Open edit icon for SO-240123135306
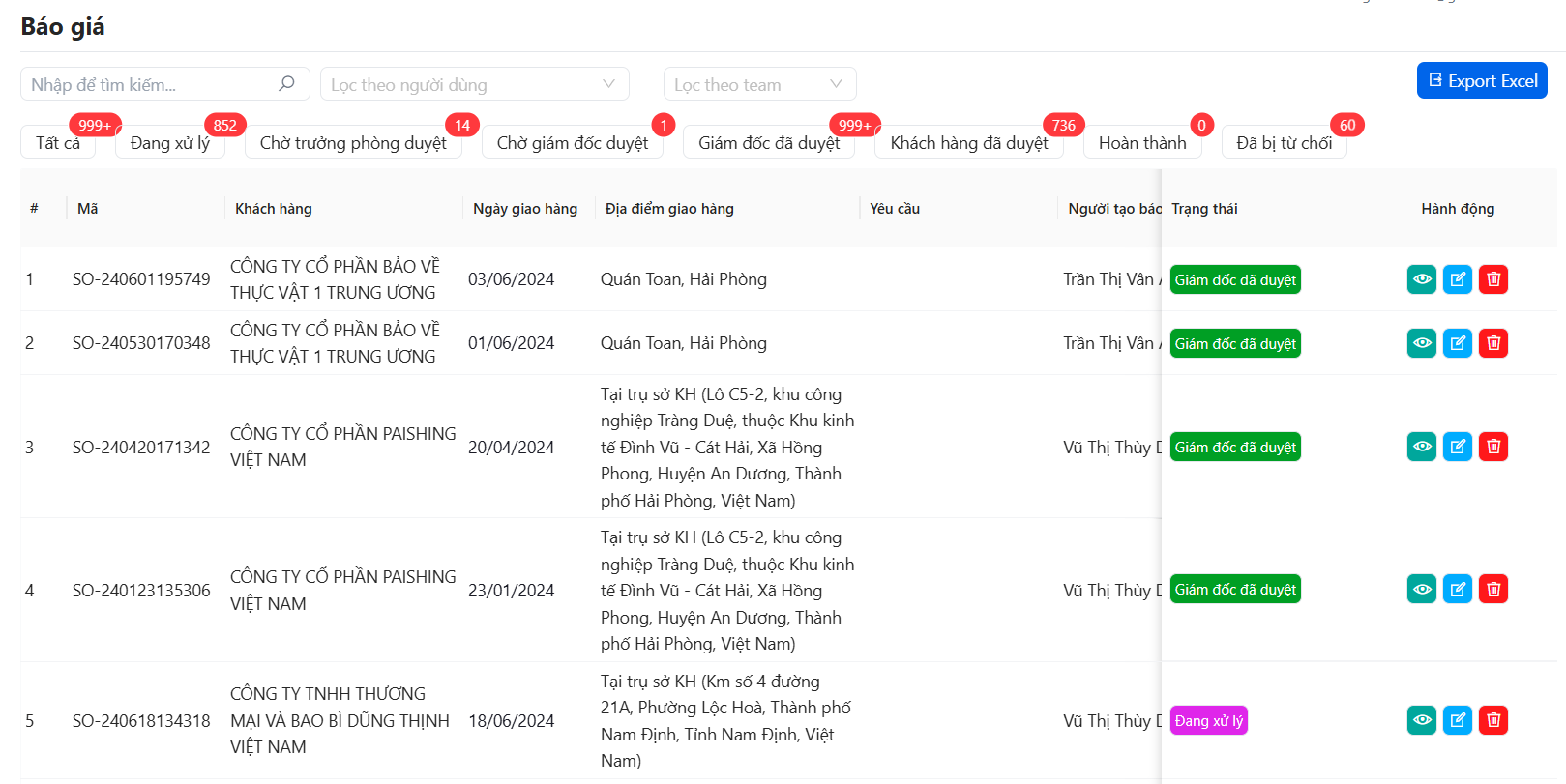The width and height of the screenshot is (1566, 784). (x=1457, y=589)
